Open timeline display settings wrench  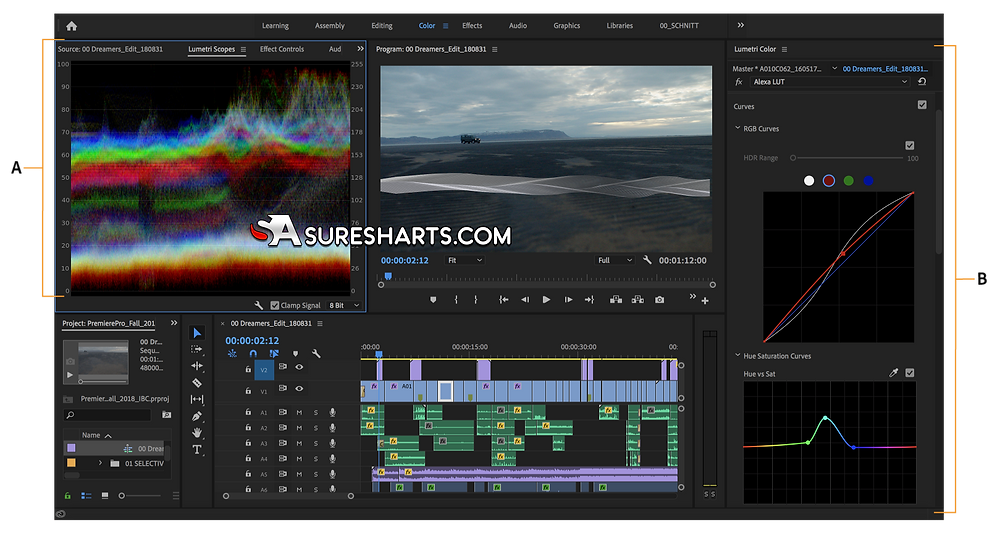coord(316,353)
